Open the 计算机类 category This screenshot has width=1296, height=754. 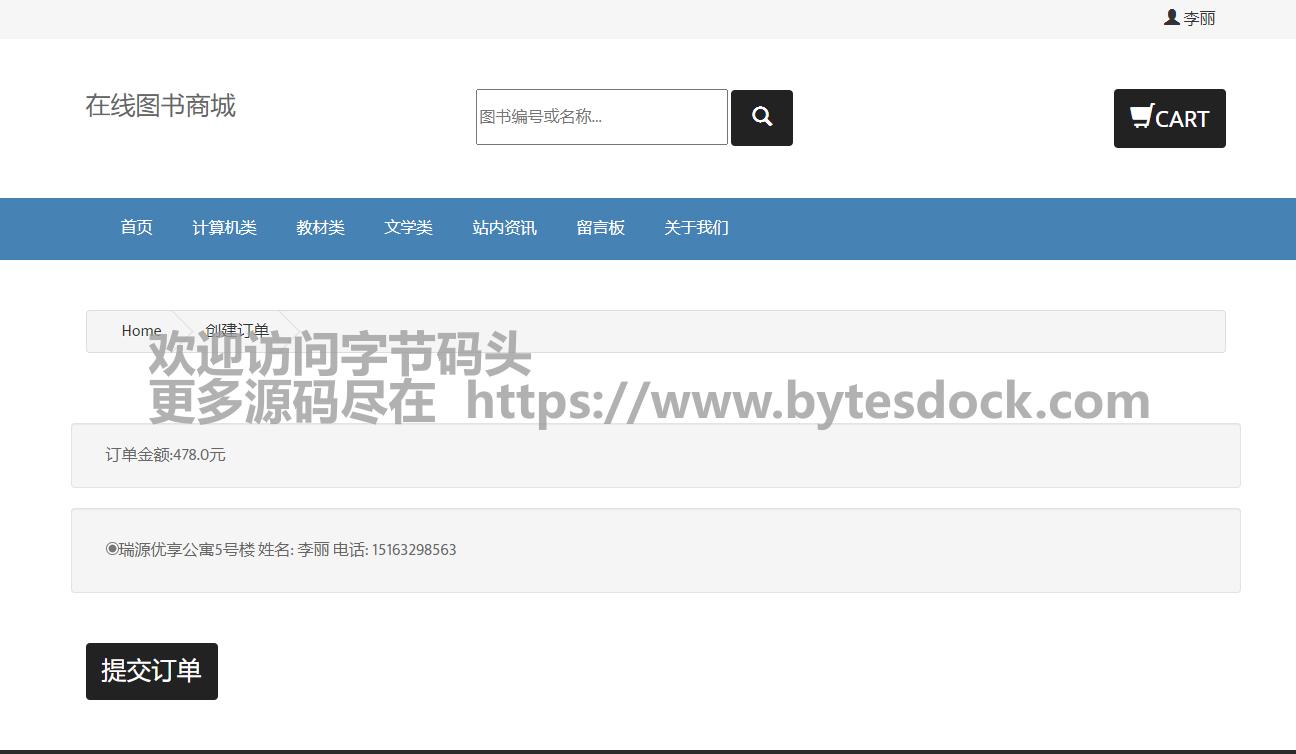(x=224, y=228)
